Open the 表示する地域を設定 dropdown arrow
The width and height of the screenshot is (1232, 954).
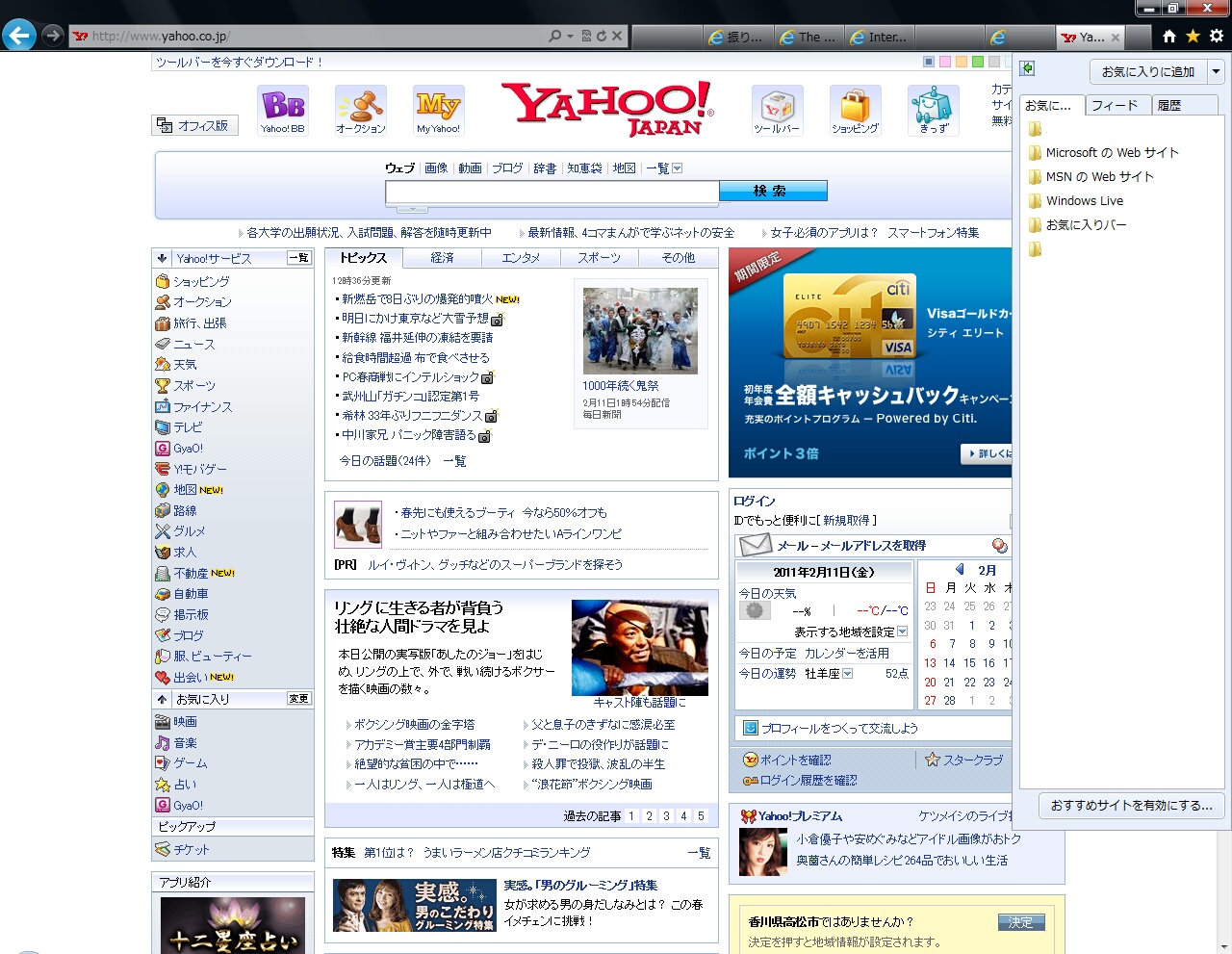(x=903, y=632)
